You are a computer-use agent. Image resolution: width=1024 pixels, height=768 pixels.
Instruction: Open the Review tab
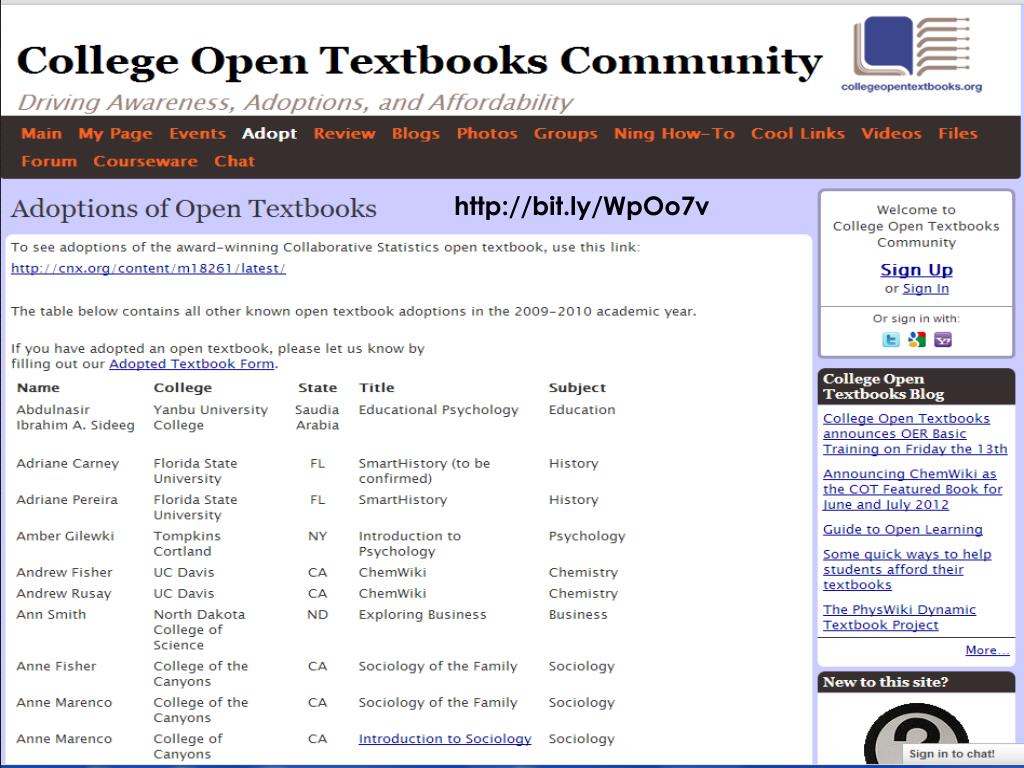click(x=345, y=134)
